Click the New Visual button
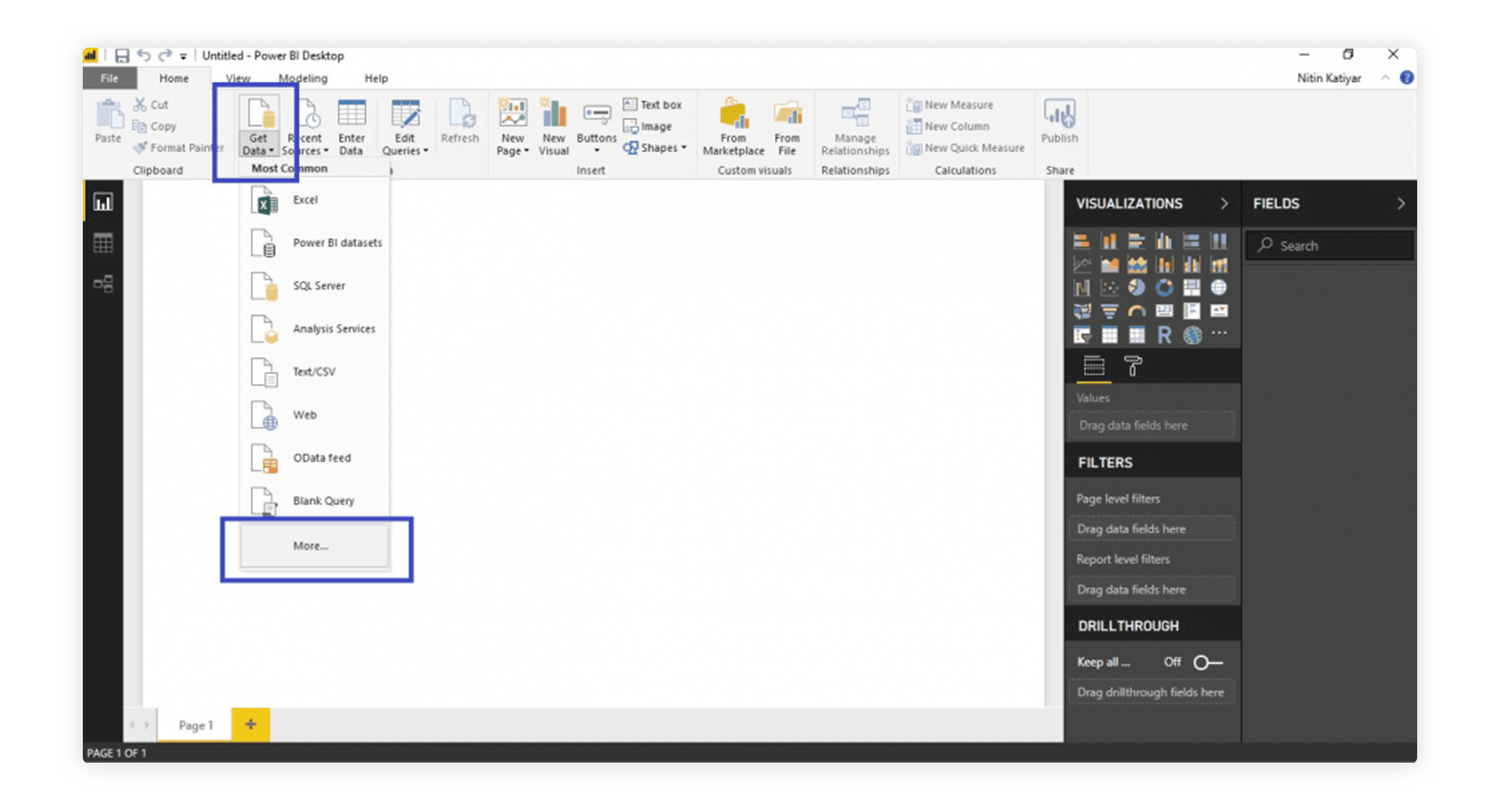 pos(554,126)
